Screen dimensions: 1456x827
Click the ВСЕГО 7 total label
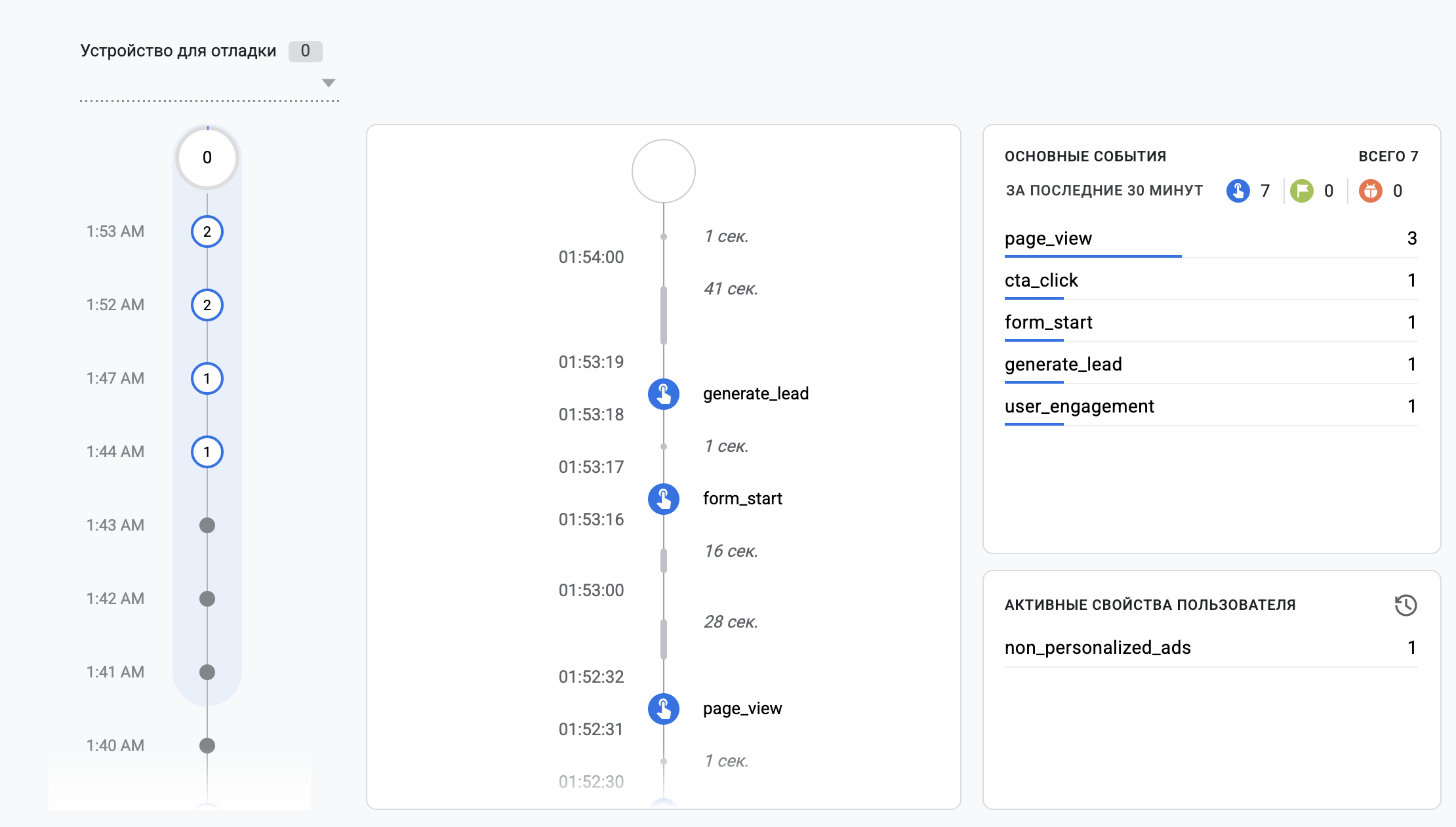point(1388,157)
